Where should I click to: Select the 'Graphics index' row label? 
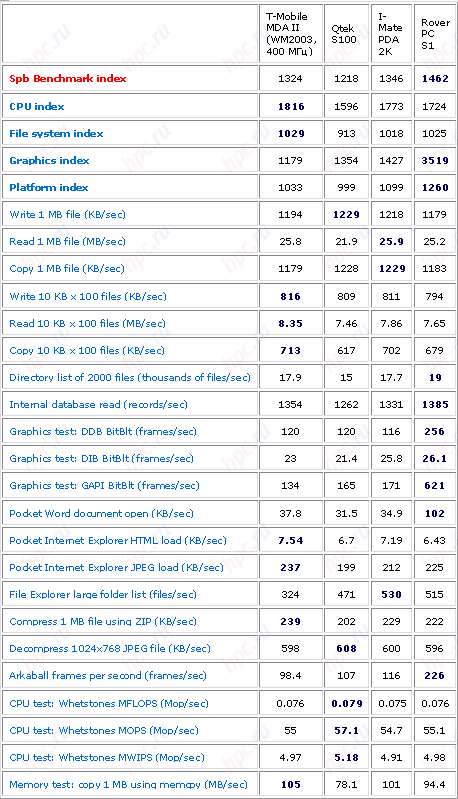coord(49,161)
